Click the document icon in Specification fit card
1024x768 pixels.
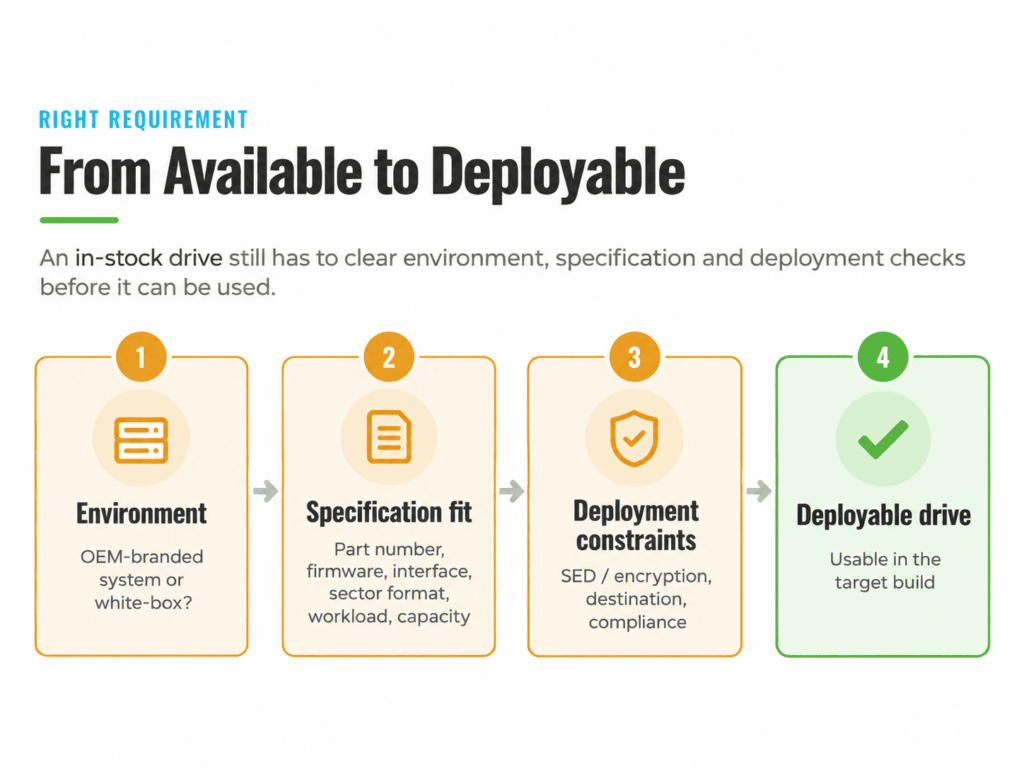click(389, 437)
